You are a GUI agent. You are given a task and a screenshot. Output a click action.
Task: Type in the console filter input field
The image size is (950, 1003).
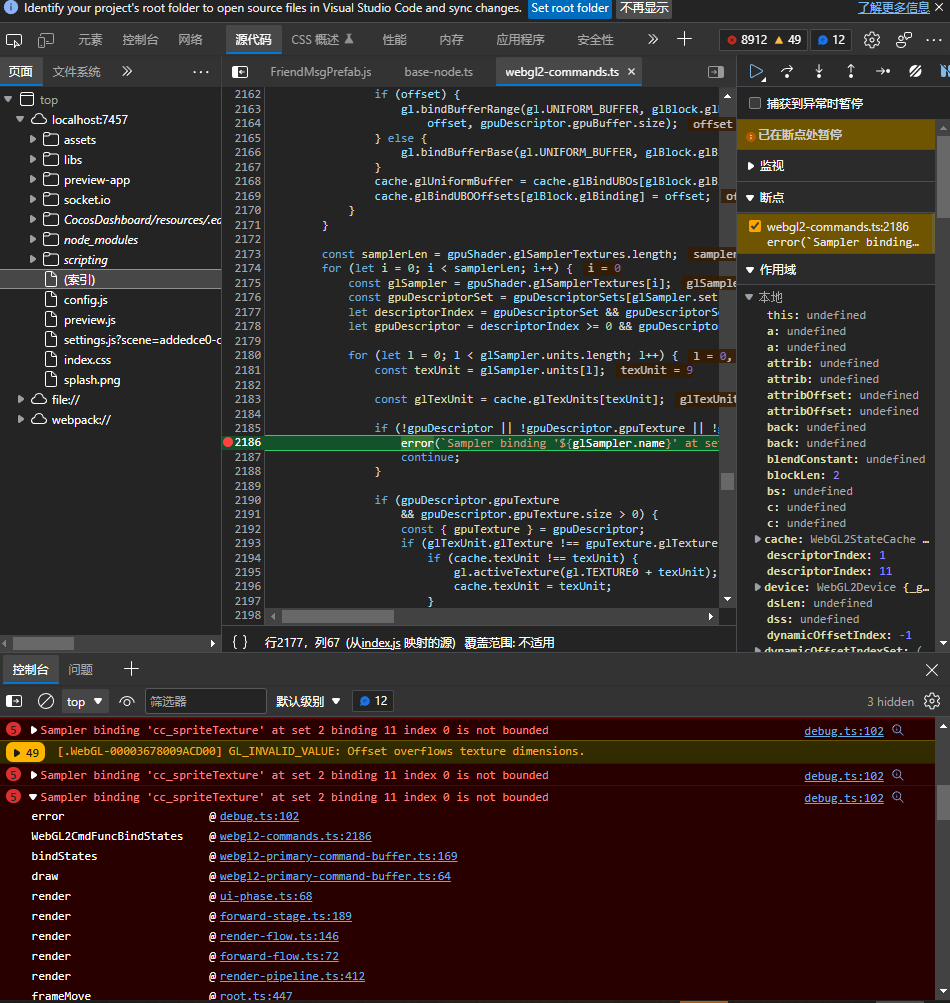[205, 701]
